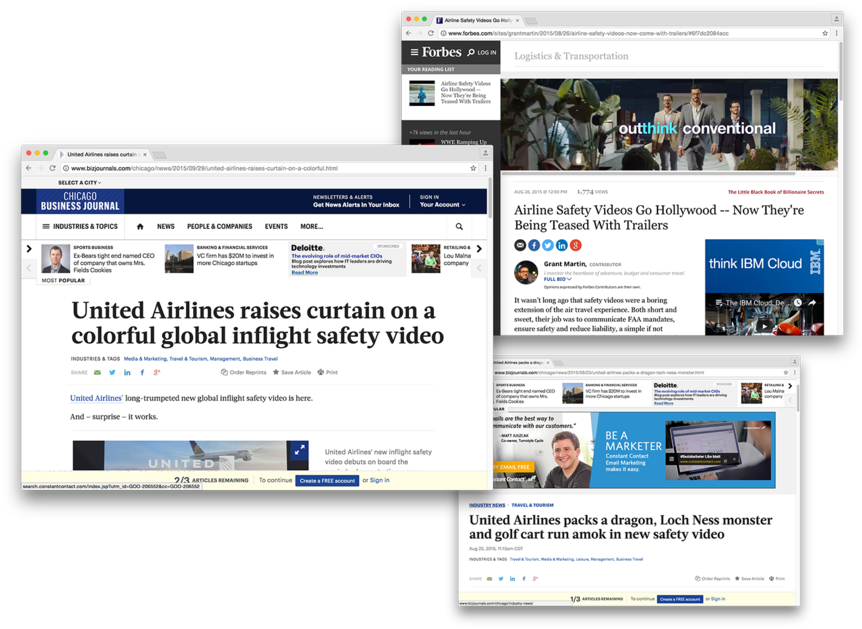Screen dimensions: 862x629
Task: Click Forbes Log In link
Action: coord(487,53)
